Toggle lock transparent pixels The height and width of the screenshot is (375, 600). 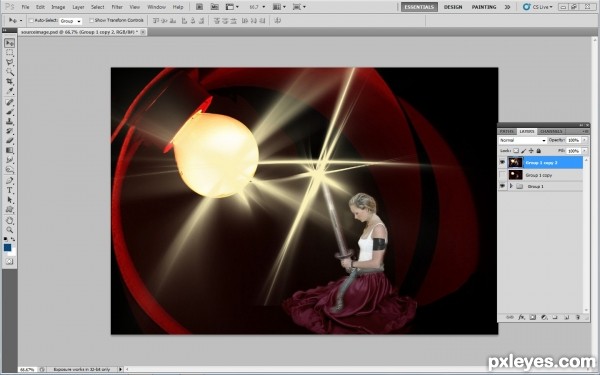(516, 151)
